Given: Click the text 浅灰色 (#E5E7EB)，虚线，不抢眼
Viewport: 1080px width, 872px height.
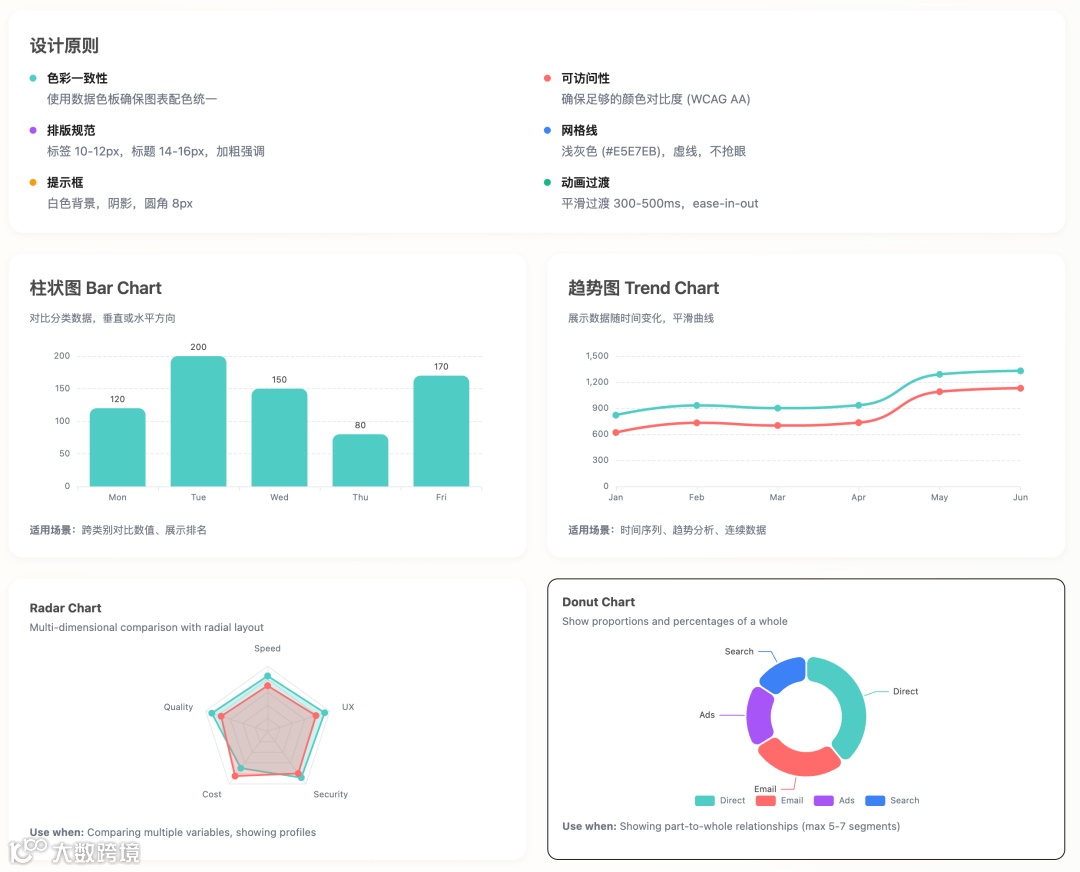Looking at the screenshot, I should [x=654, y=151].
